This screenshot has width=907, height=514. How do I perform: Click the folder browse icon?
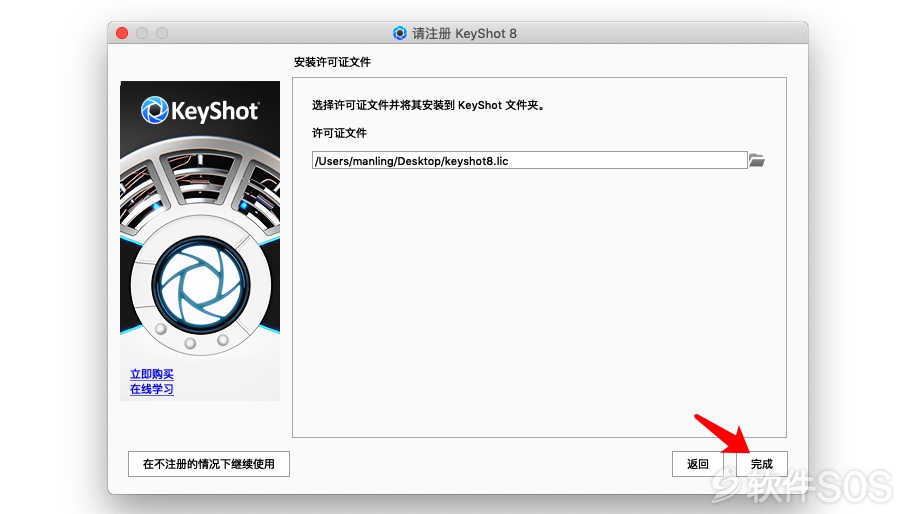click(x=757, y=160)
